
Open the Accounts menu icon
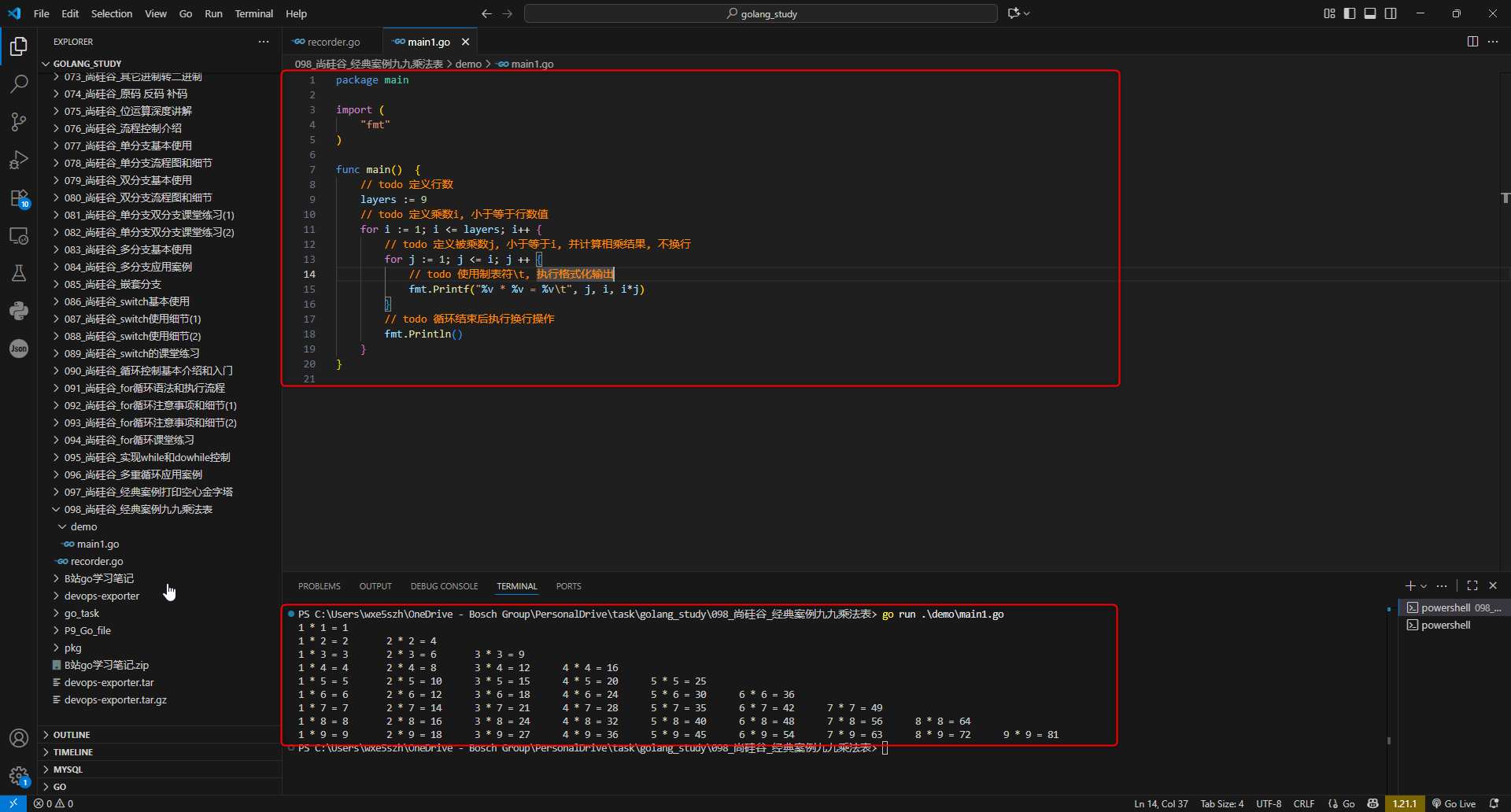click(19, 738)
